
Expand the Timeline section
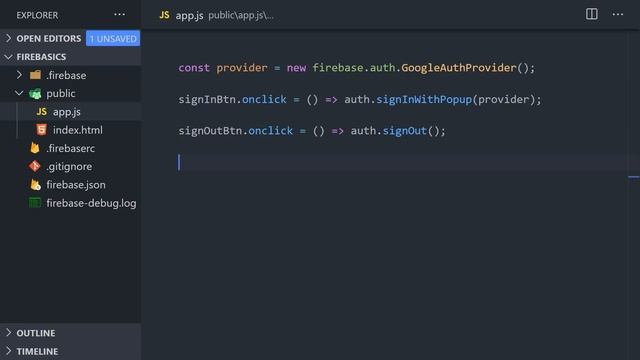click(8, 351)
